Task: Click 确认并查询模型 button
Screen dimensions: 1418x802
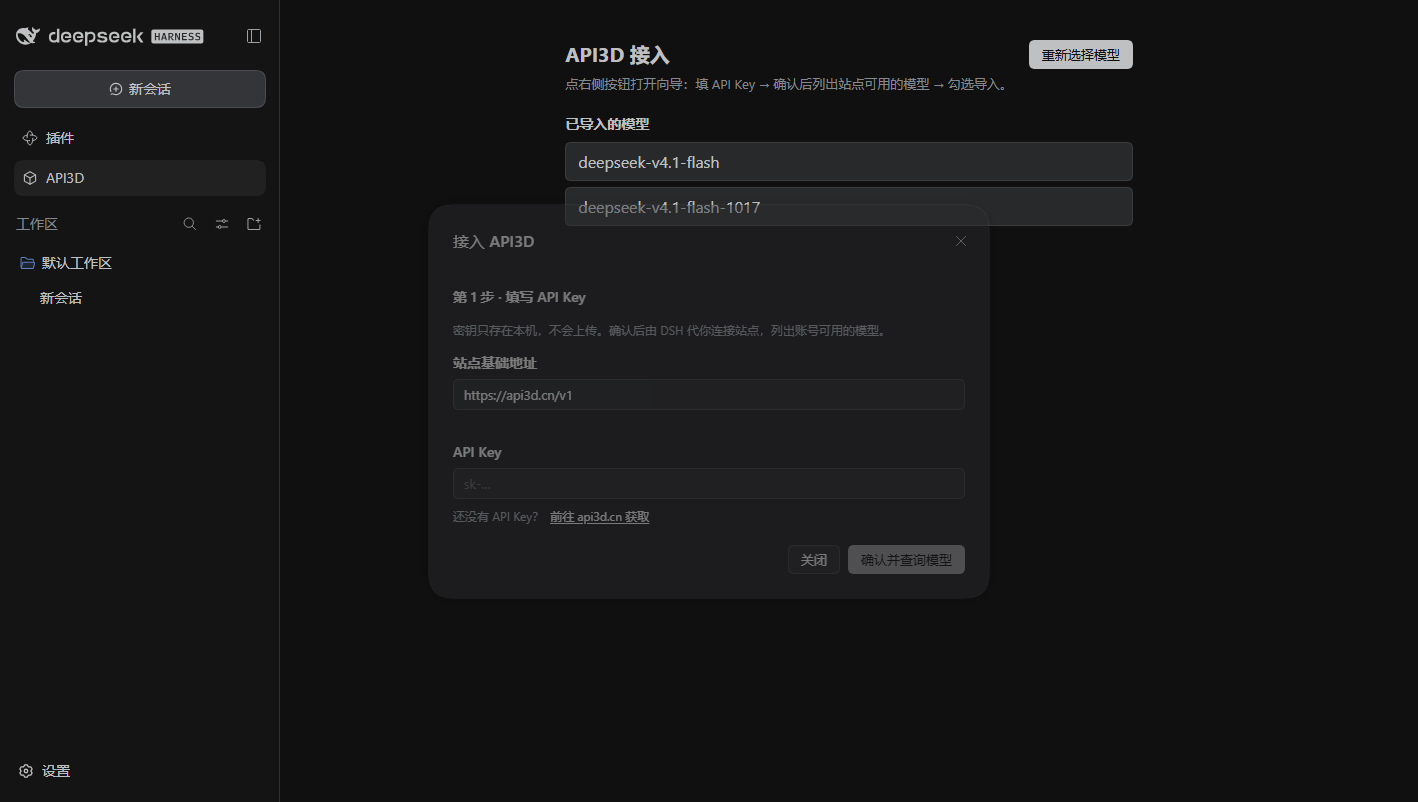Action: pyautogui.click(x=906, y=560)
